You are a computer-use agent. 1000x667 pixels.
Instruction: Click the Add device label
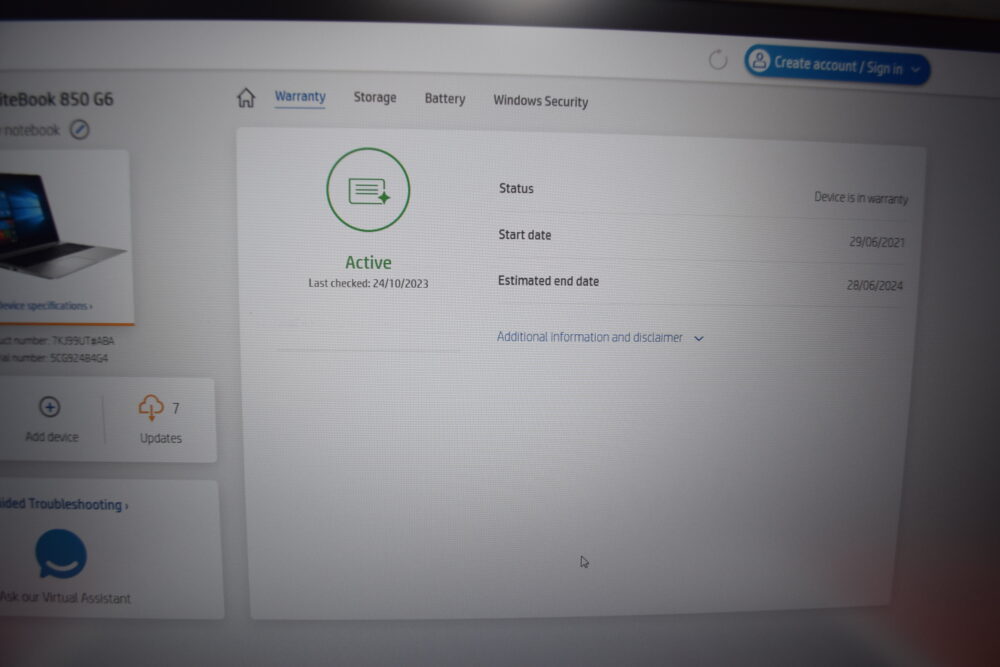pos(52,437)
